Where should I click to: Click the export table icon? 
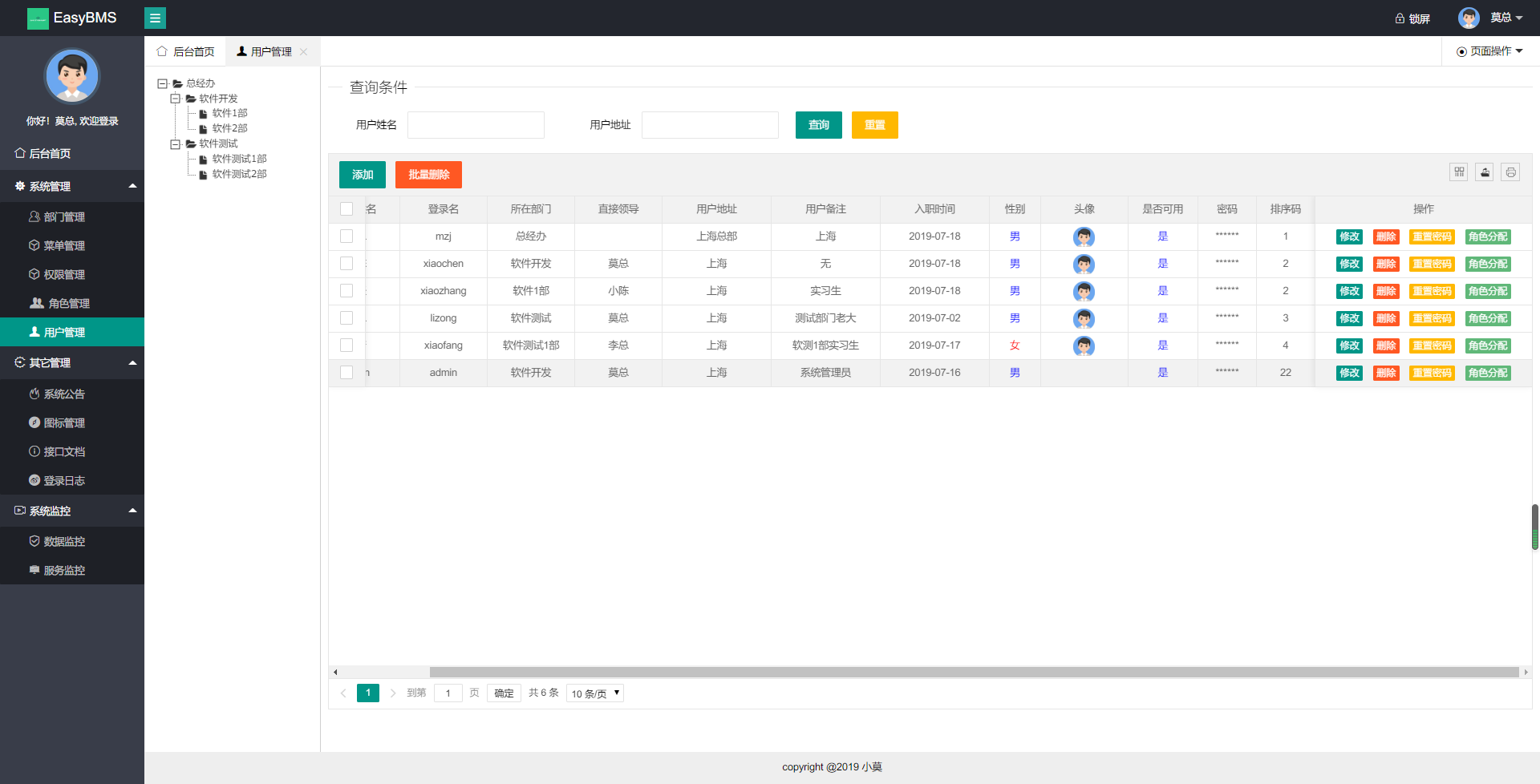tap(1485, 172)
